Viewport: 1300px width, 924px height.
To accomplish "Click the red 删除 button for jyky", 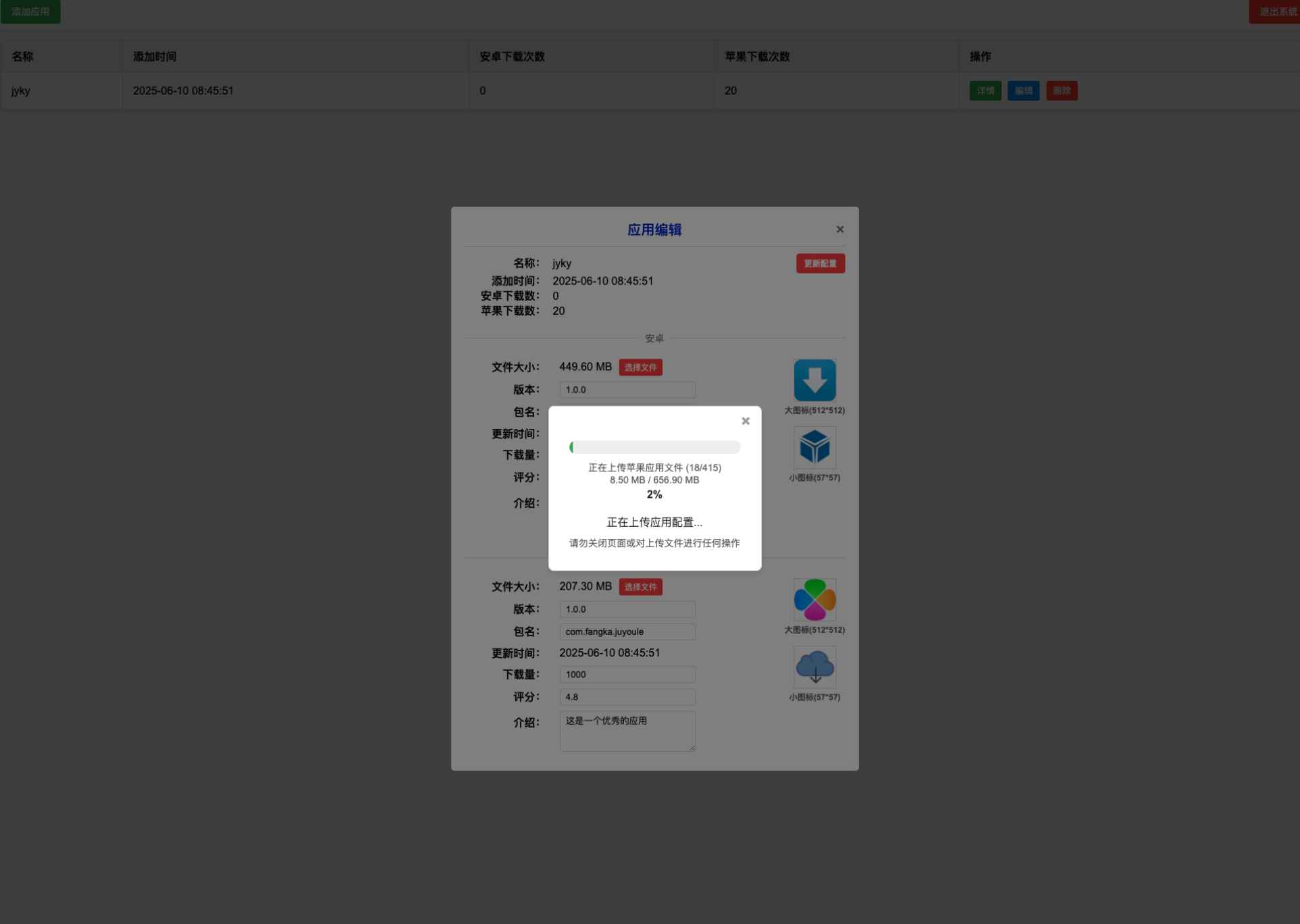I will tap(1061, 91).
